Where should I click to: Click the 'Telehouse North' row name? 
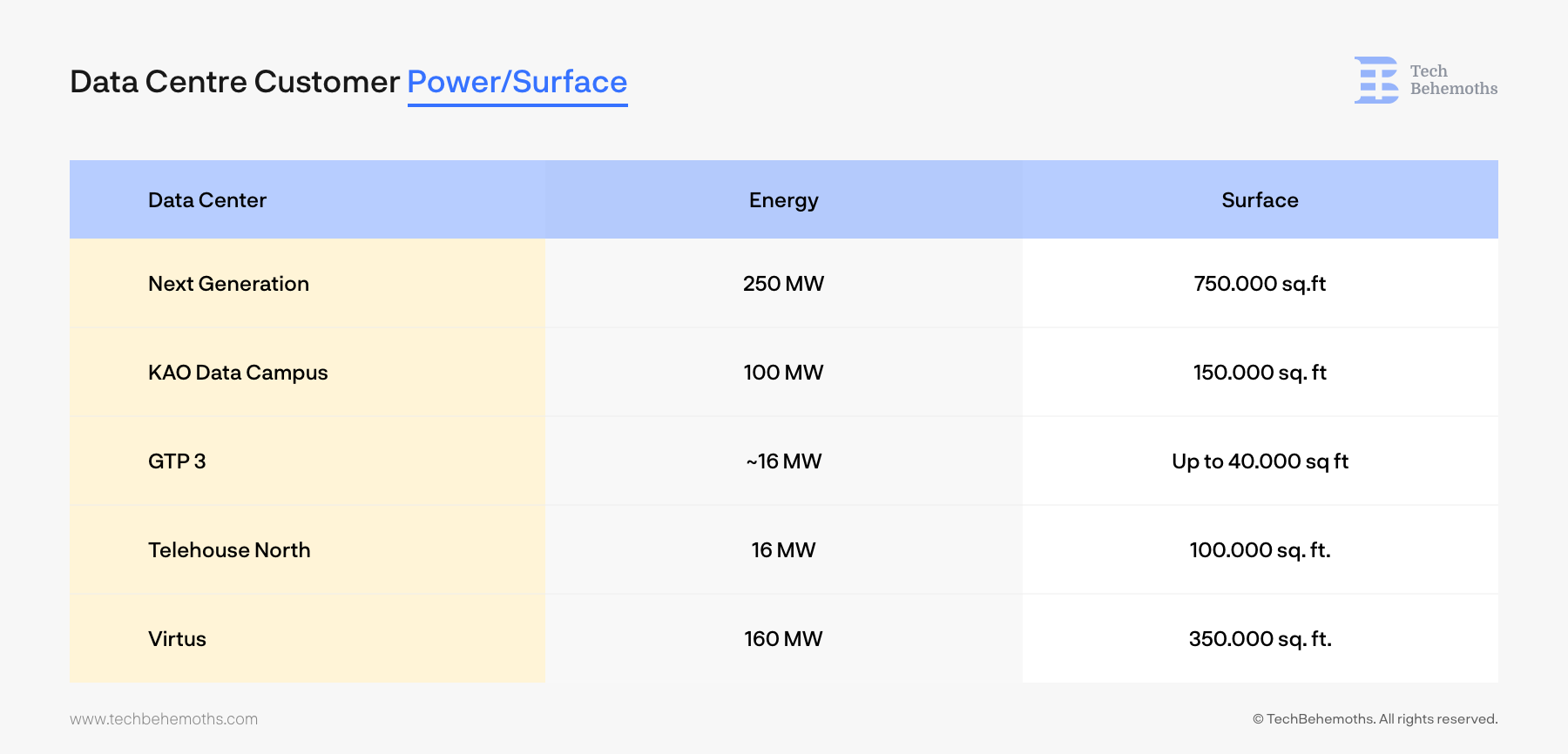(229, 550)
